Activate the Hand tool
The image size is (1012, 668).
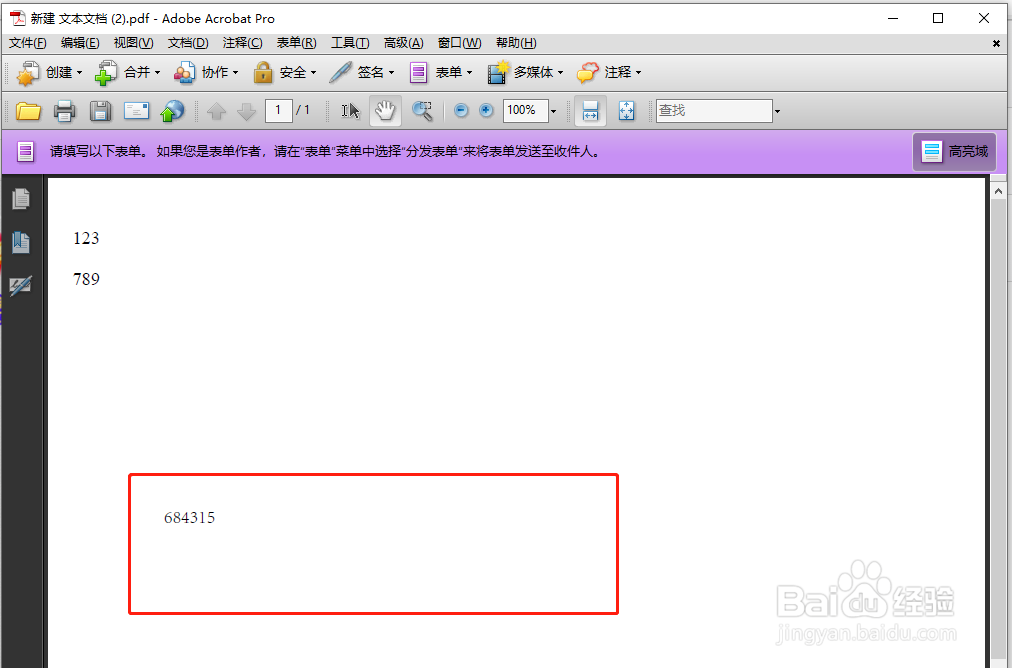point(385,111)
